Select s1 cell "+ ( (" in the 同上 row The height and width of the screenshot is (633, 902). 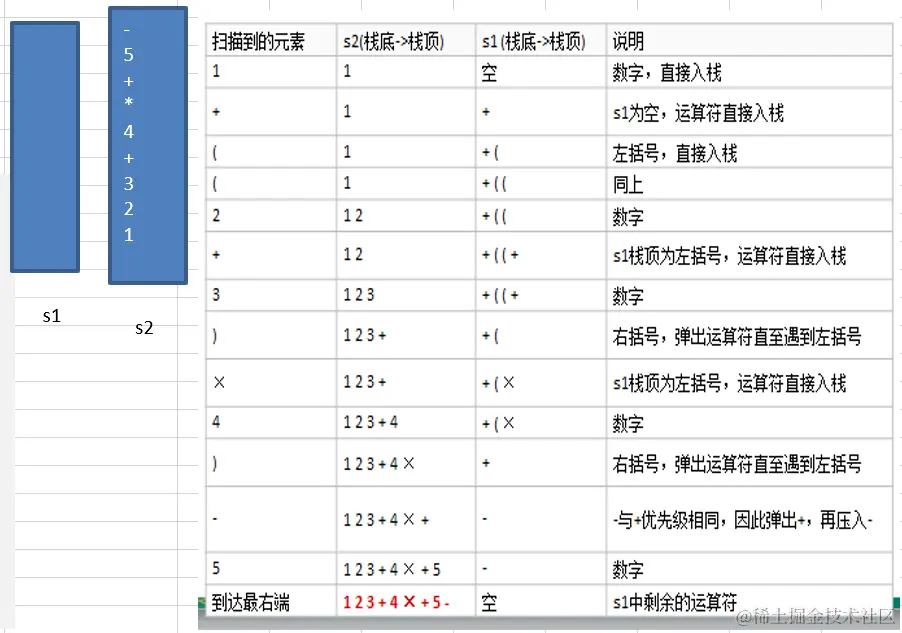click(541, 184)
